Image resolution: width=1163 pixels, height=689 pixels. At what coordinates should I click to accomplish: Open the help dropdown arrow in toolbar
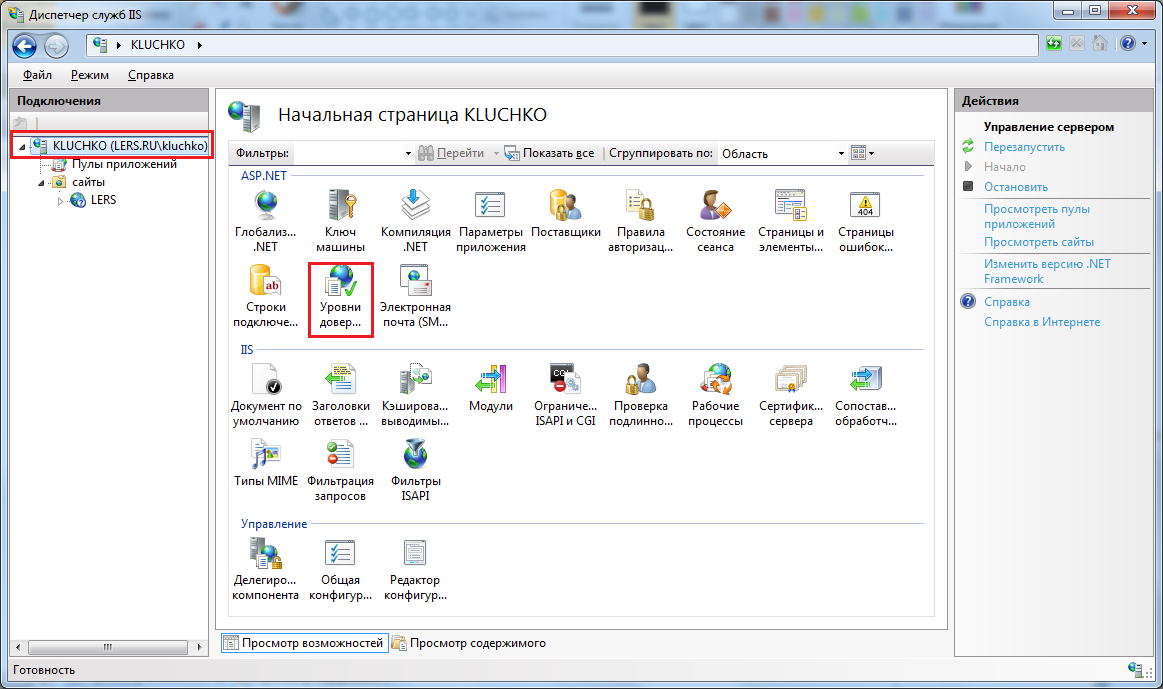[1144, 44]
